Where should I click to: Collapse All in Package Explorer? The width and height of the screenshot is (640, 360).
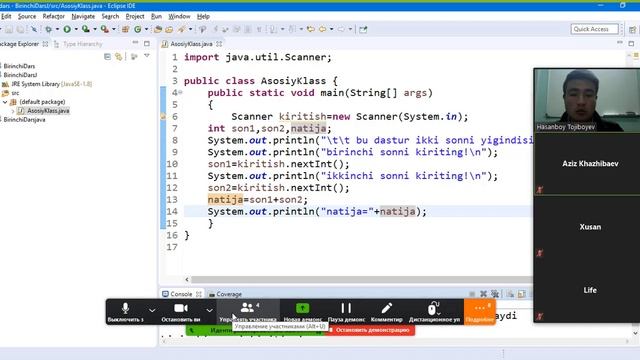(x=107, y=56)
